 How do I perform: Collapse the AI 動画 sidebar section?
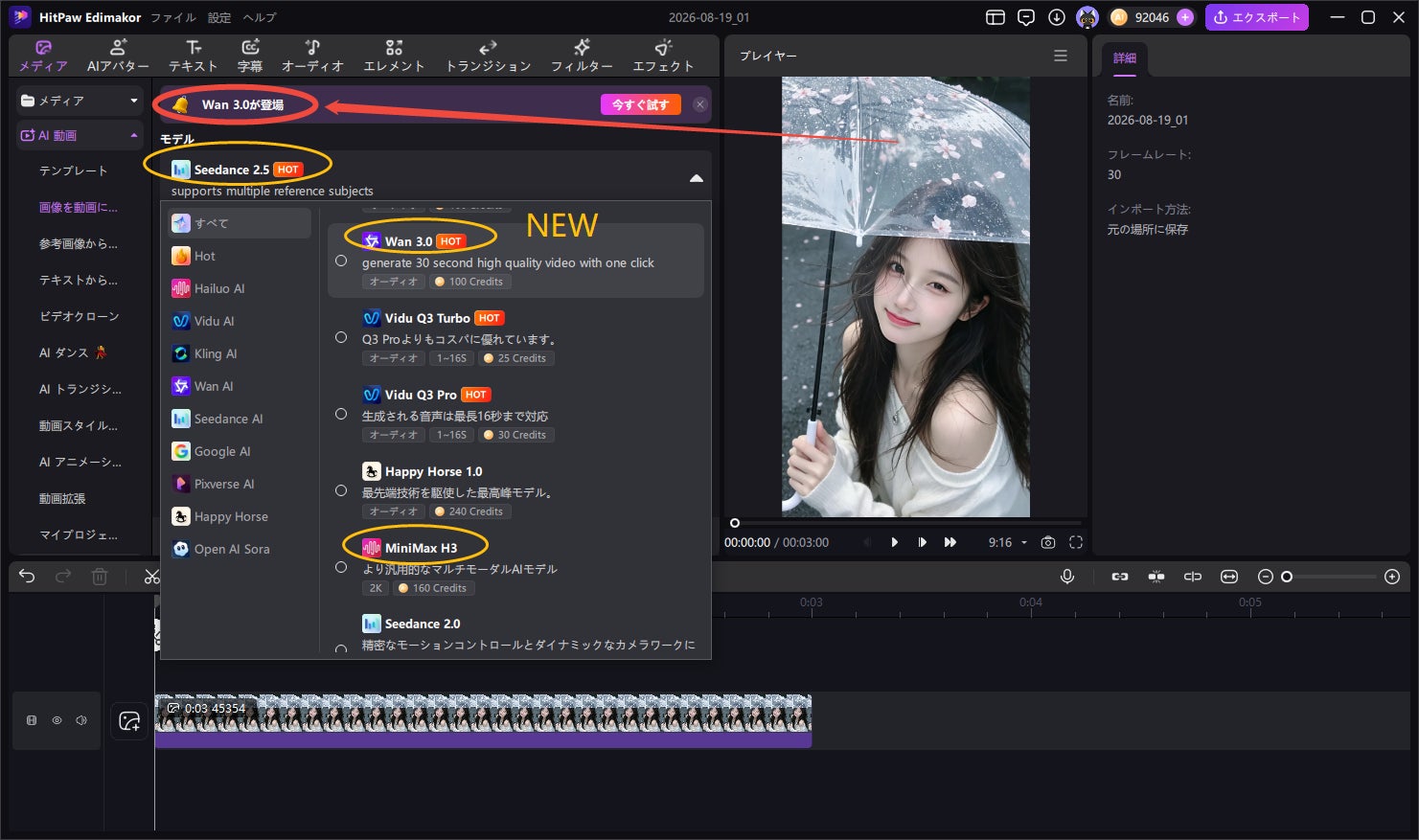click(x=80, y=135)
